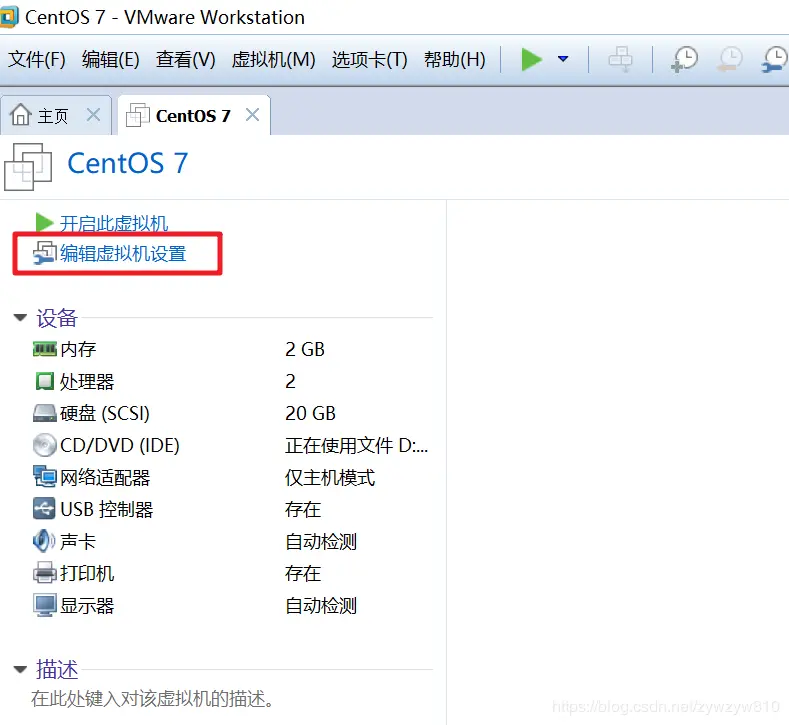Collapse the 描述 section

pyautogui.click(x=20, y=669)
